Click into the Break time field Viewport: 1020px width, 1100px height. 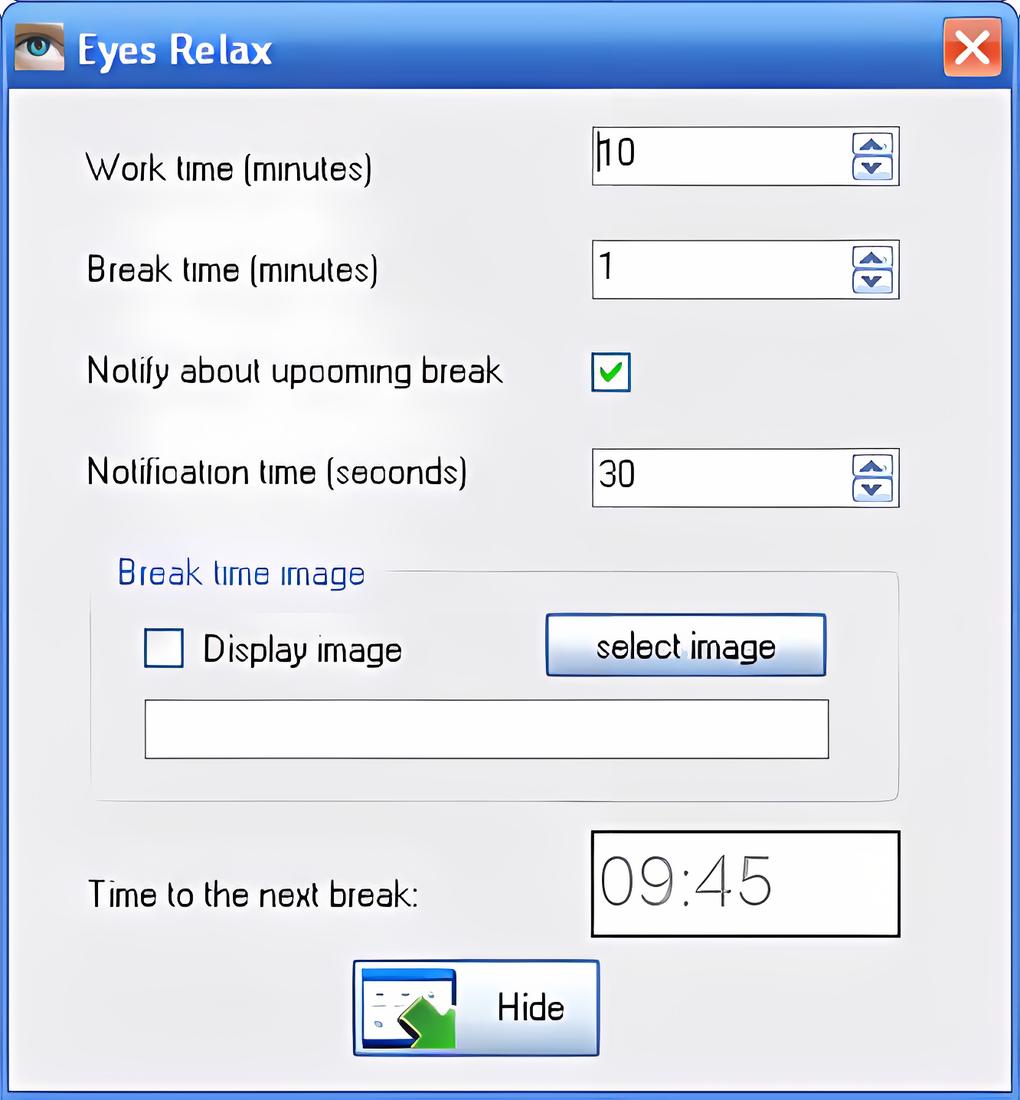tap(720, 269)
